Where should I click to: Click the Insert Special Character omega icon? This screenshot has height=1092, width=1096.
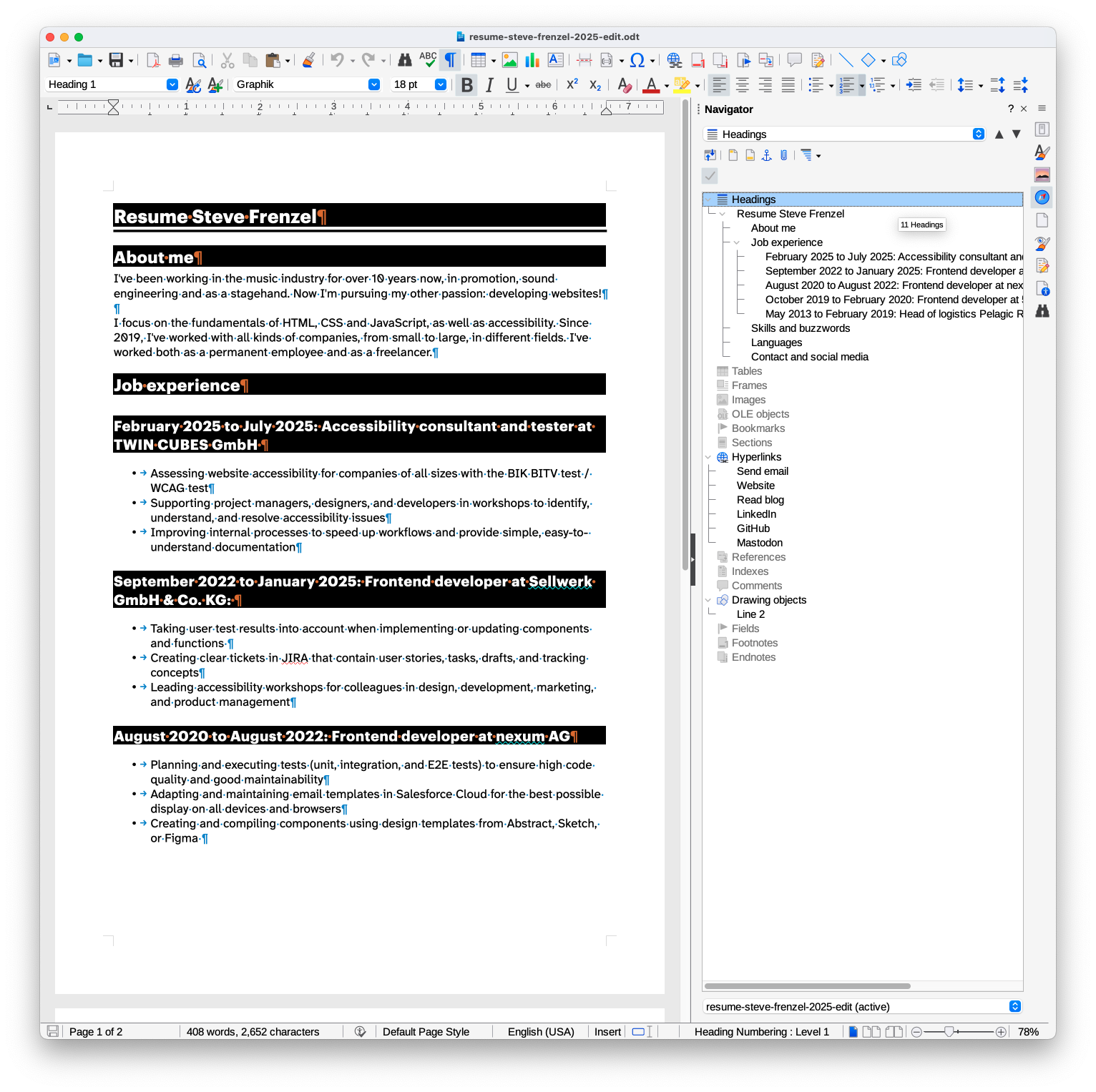pos(637,60)
